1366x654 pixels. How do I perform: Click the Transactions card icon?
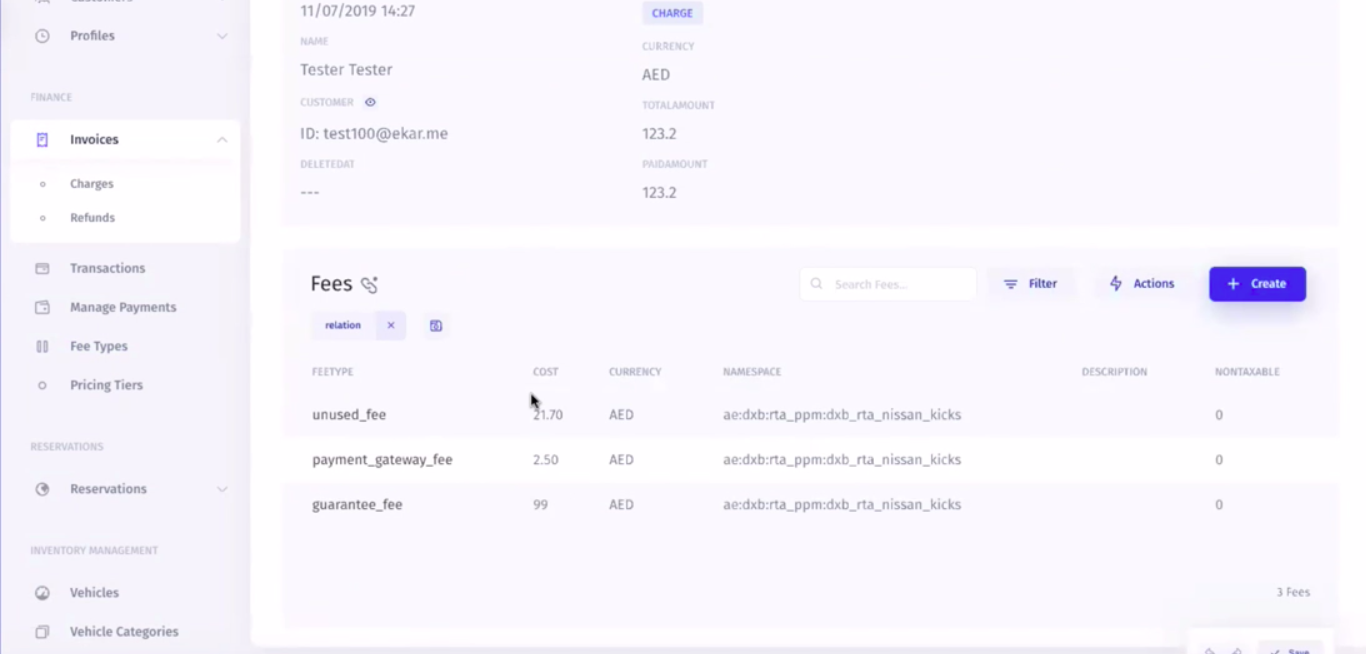(x=42, y=268)
